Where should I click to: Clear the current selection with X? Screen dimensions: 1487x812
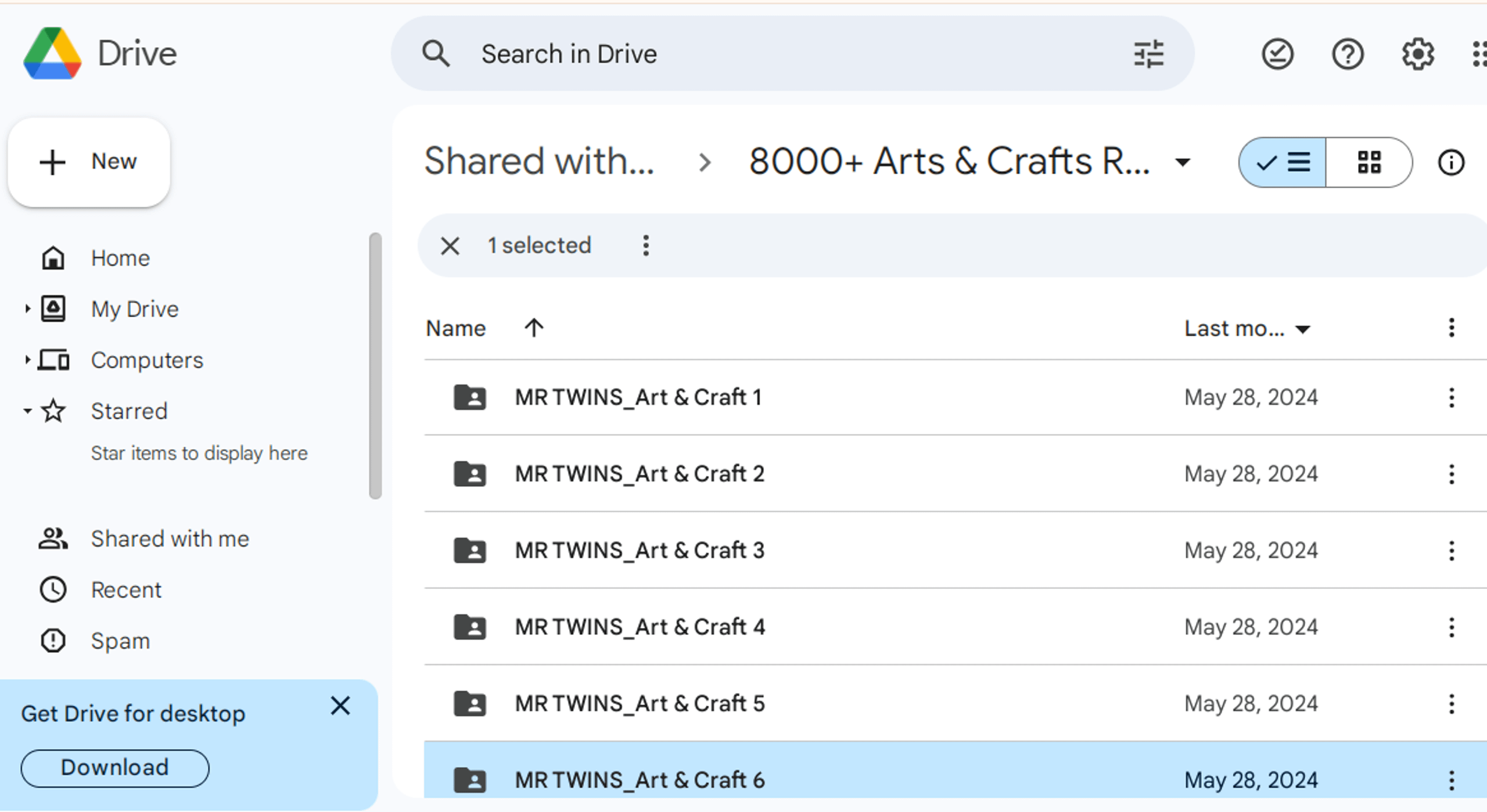[450, 246]
